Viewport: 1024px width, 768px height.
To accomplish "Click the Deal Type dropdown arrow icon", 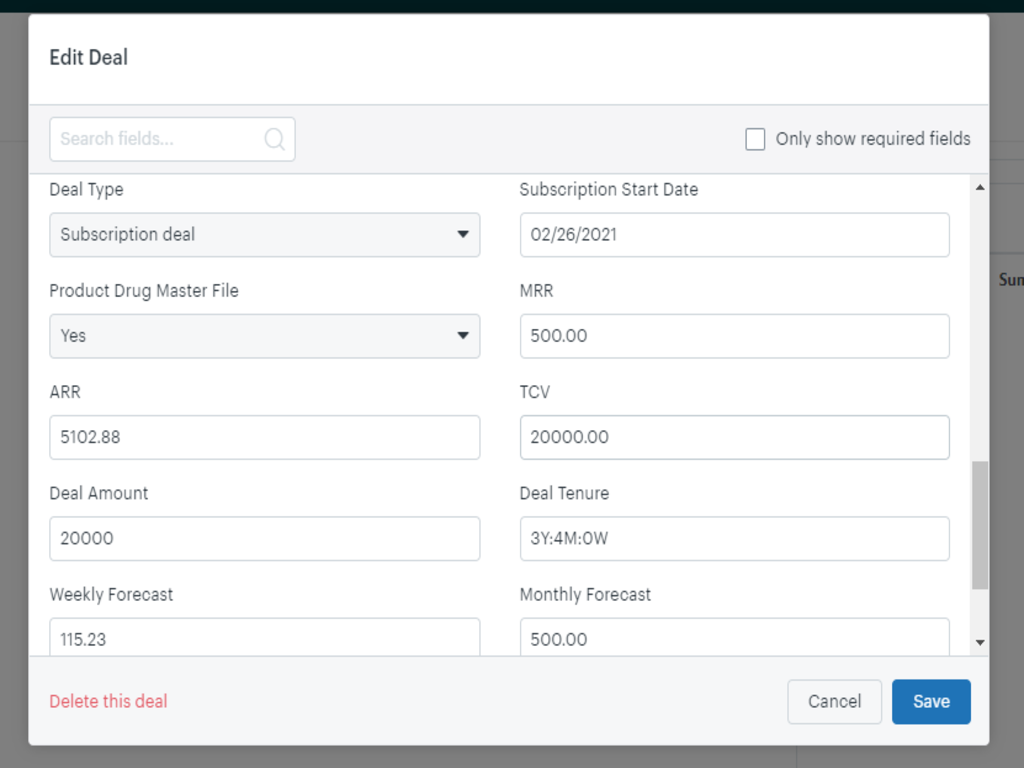I will click(x=463, y=235).
